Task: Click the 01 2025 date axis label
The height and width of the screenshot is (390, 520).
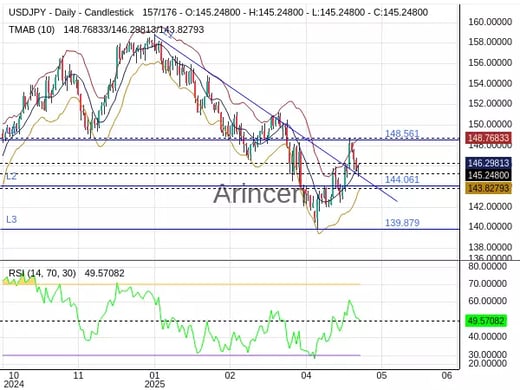Action: tap(154, 380)
